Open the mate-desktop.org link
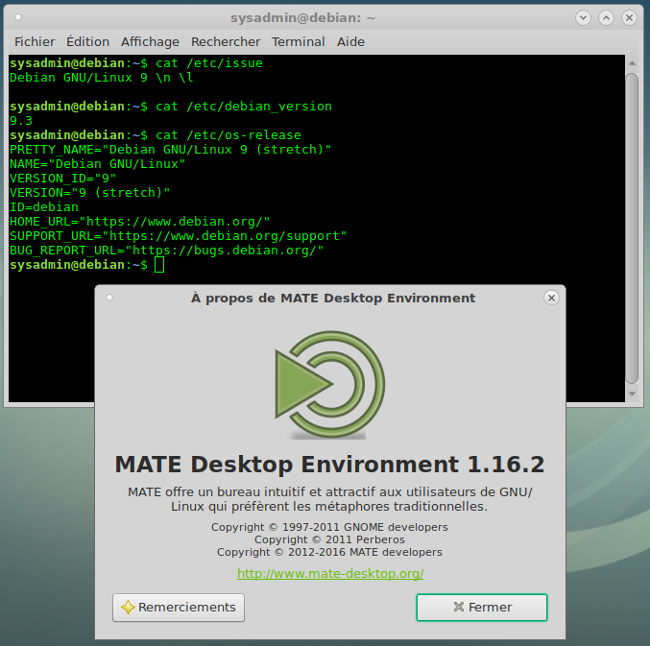Image resolution: width=650 pixels, height=646 pixels. tap(330, 573)
